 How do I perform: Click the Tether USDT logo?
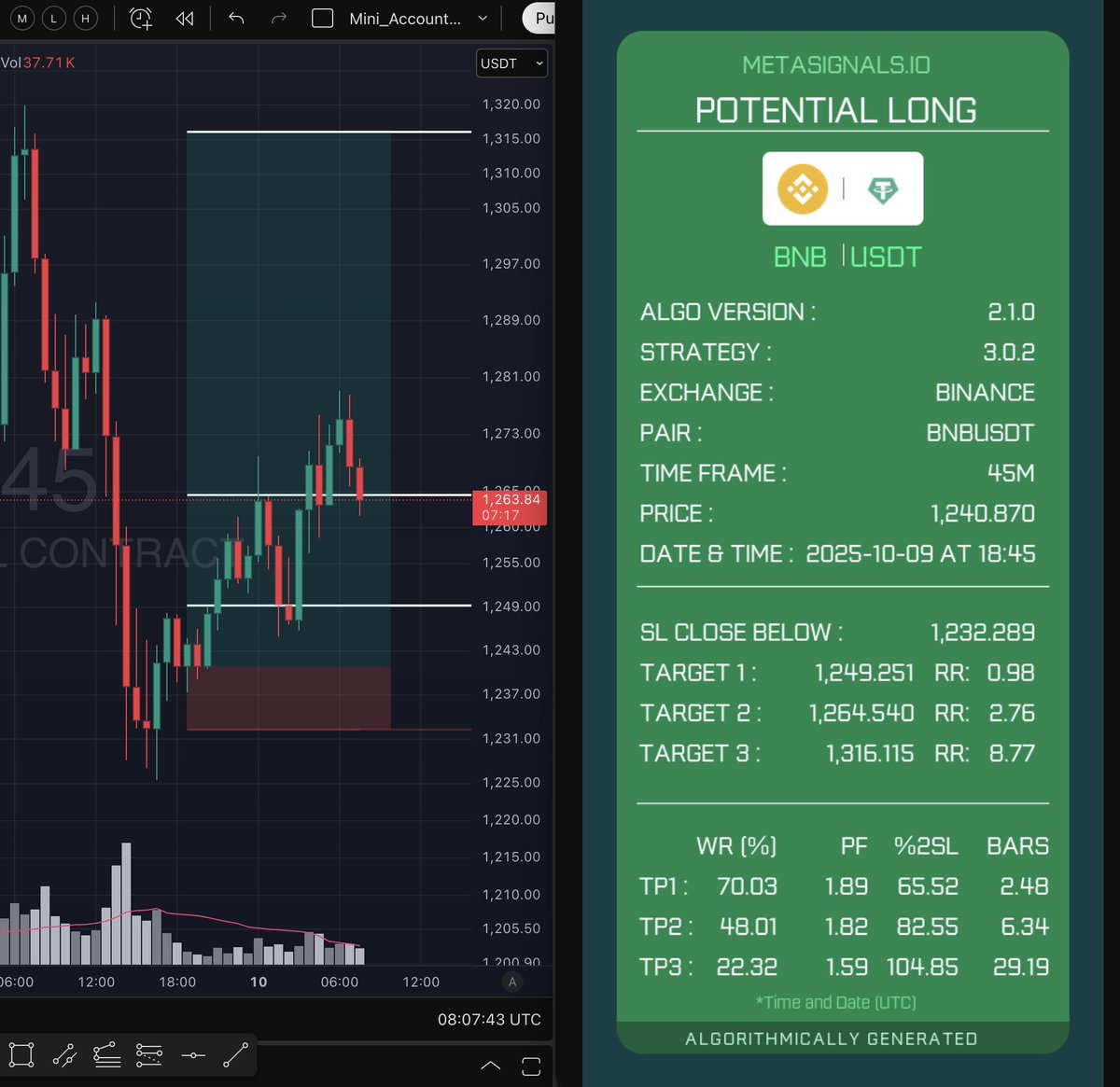pos(883,189)
